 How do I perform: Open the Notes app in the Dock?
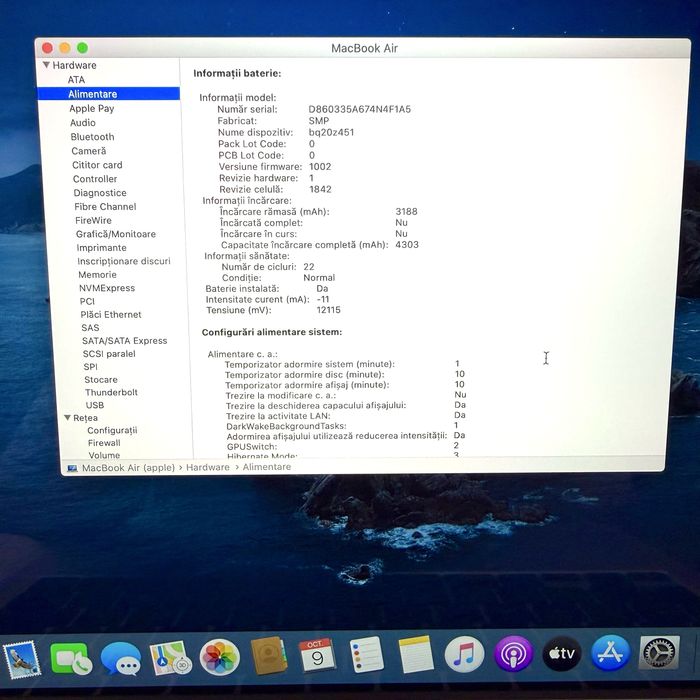[416, 654]
